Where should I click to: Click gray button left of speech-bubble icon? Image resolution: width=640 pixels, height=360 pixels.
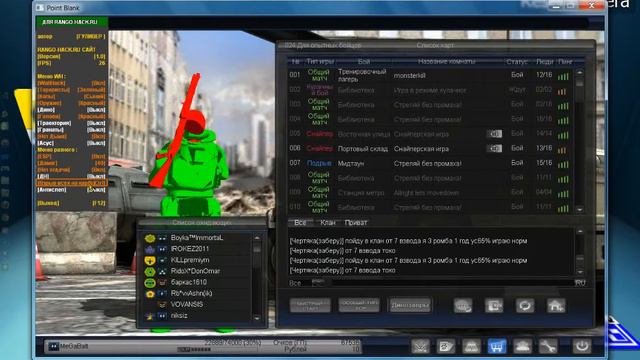click(x=410, y=305)
